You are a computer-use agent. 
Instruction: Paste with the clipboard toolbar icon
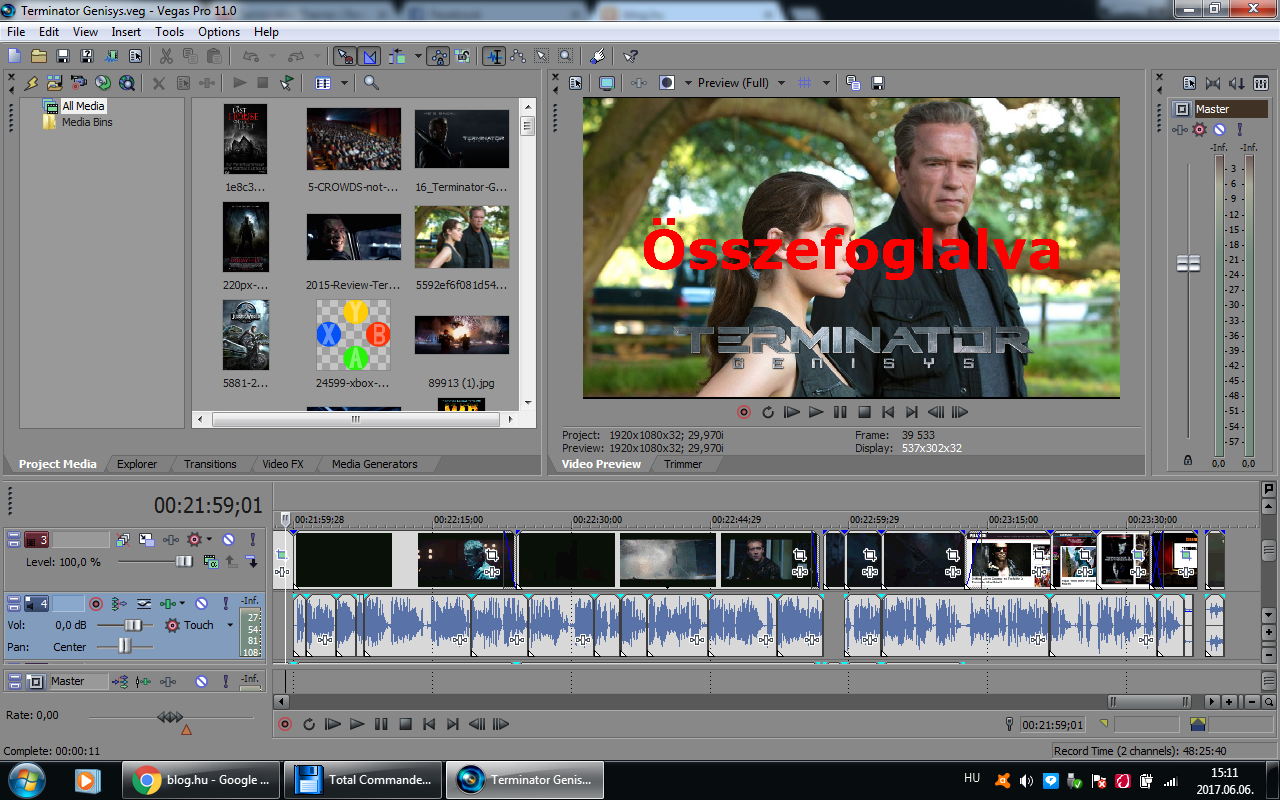(214, 56)
